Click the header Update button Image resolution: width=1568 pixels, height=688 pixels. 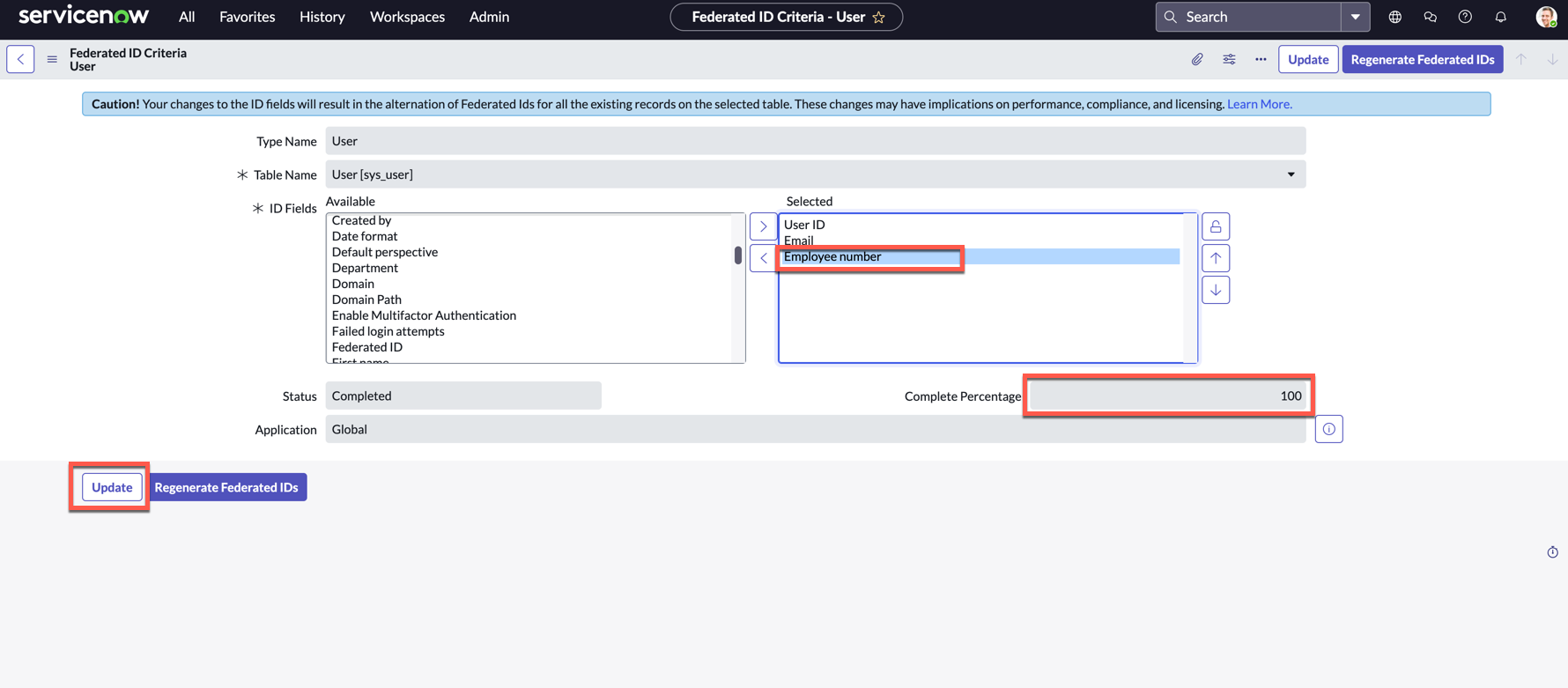coord(1308,59)
